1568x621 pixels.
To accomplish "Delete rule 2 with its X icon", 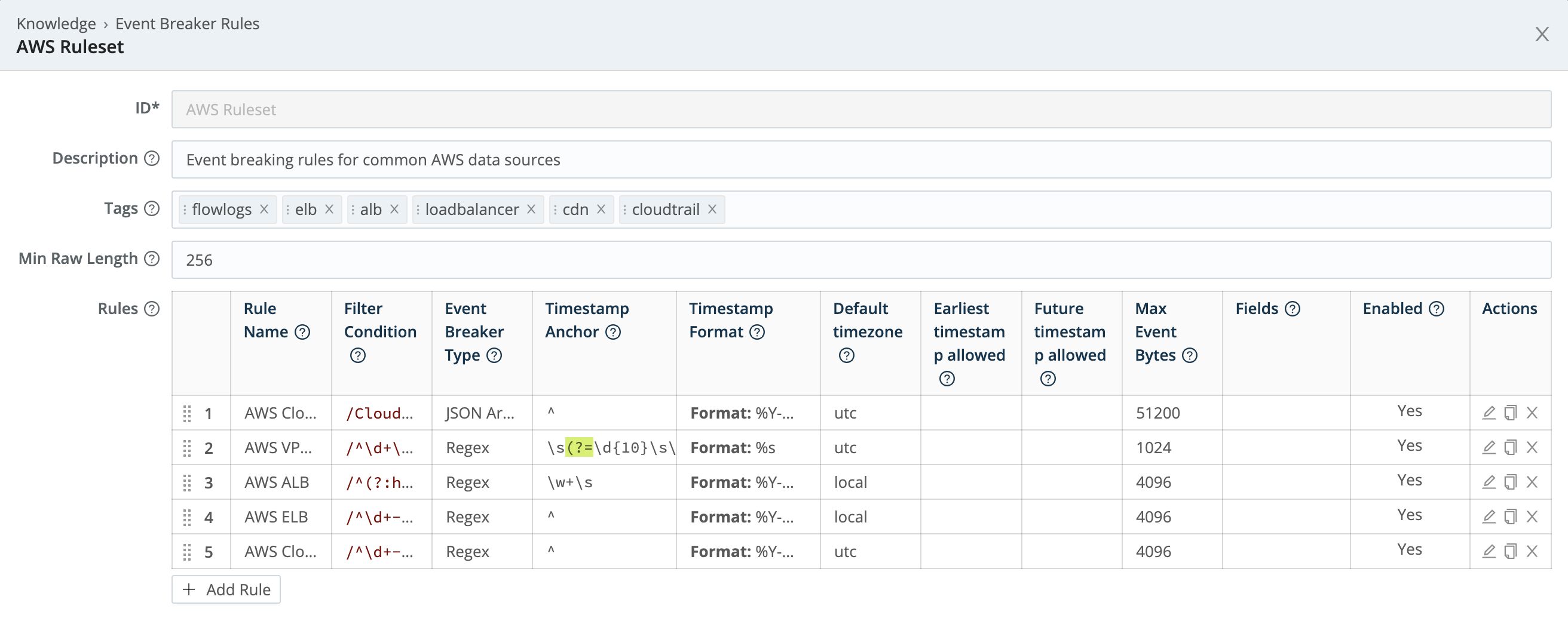I will pyautogui.click(x=1532, y=447).
